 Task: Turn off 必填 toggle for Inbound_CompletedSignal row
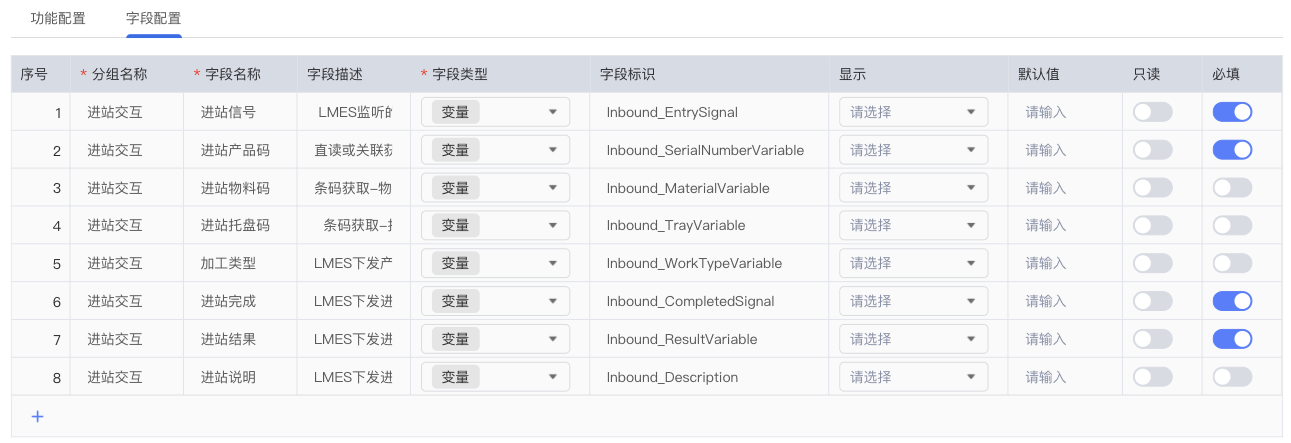click(1232, 301)
